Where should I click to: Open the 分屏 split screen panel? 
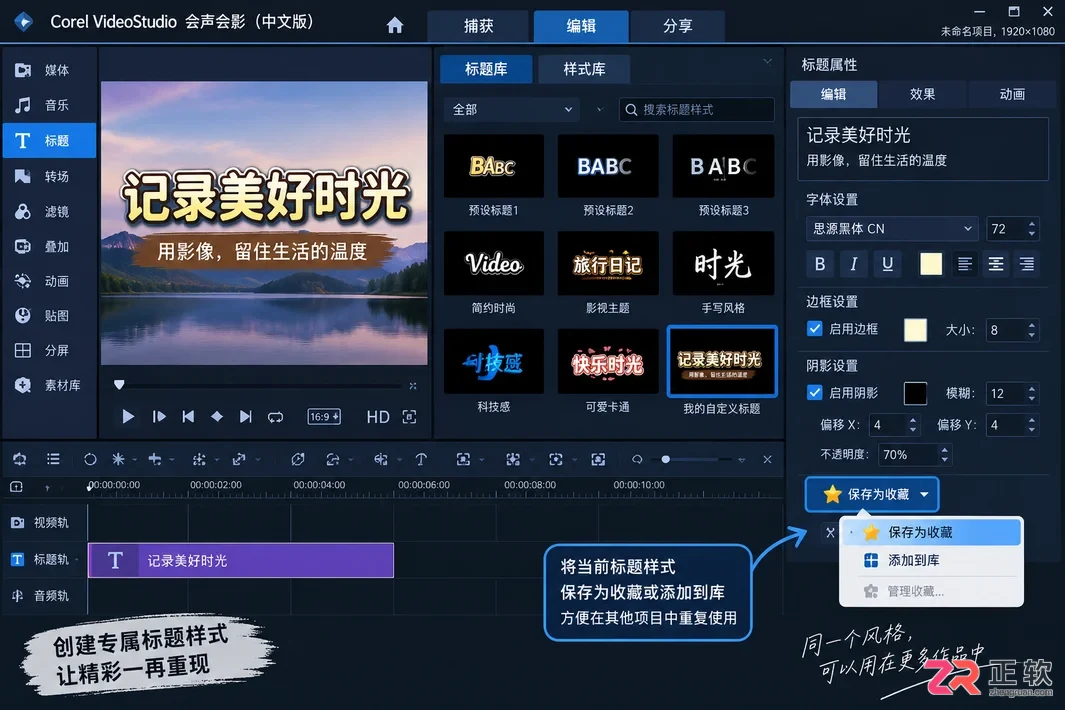tap(49, 351)
